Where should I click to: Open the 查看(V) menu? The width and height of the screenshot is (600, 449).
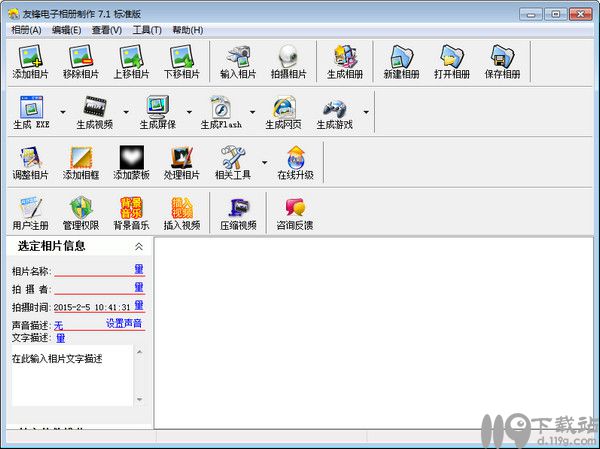coord(107,30)
